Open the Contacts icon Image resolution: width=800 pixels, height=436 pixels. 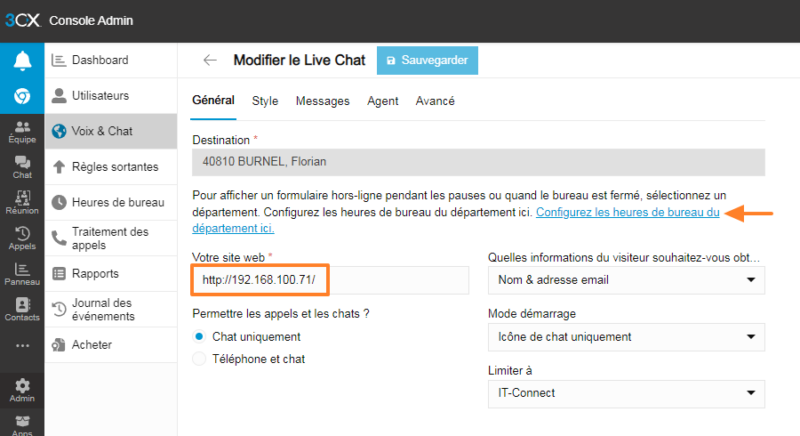pyautogui.click(x=22, y=310)
